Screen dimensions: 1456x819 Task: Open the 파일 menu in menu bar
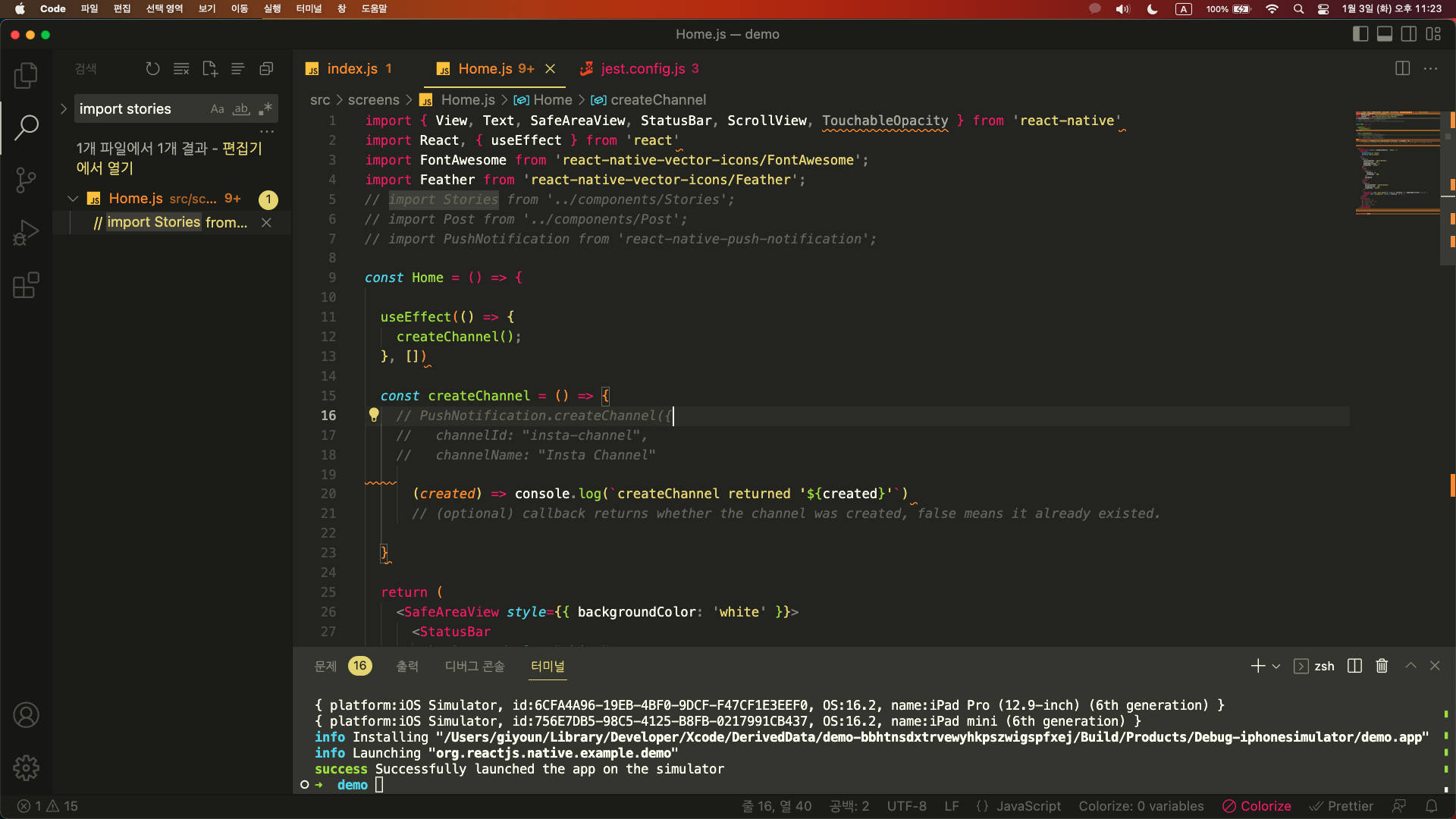click(x=89, y=9)
